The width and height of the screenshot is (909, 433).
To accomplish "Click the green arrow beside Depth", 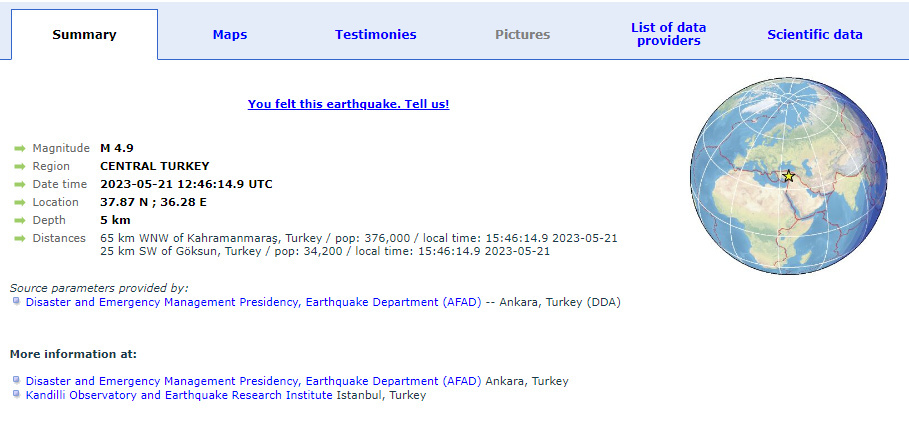I will [x=19, y=220].
